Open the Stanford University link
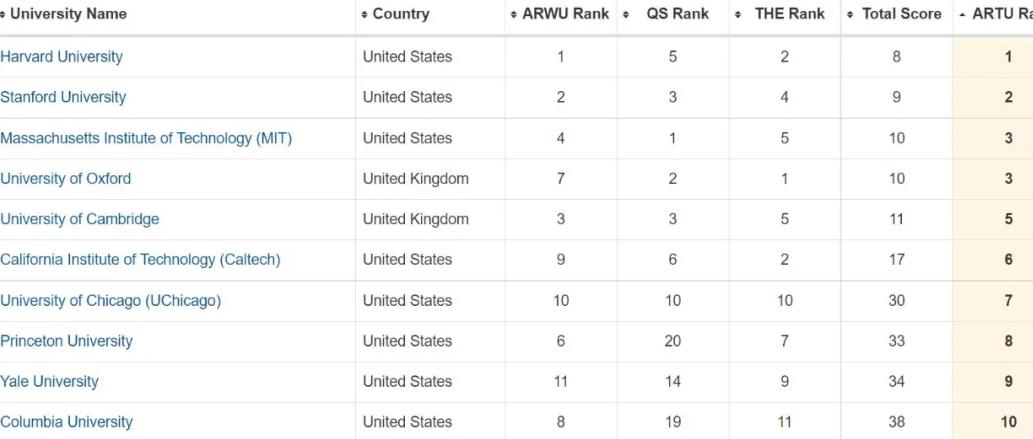This screenshot has width=1033, height=439. [x=63, y=97]
